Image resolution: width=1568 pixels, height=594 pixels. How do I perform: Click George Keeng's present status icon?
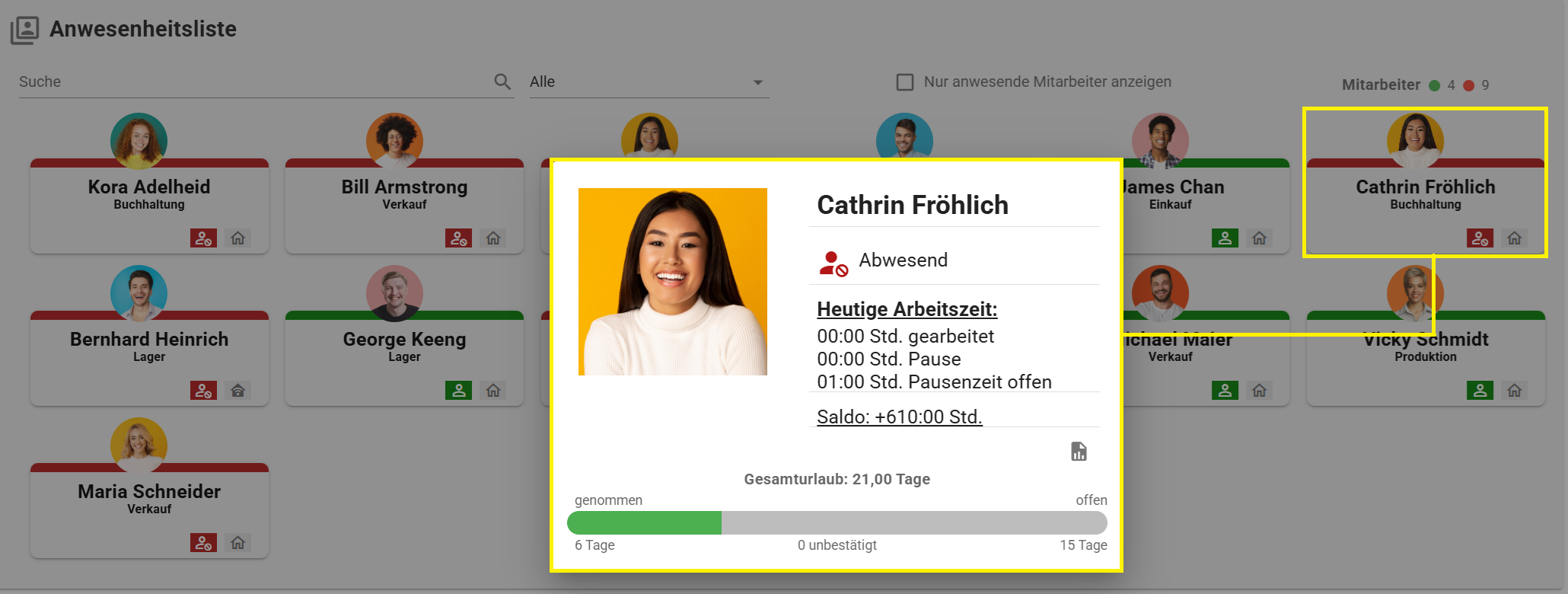point(458,391)
